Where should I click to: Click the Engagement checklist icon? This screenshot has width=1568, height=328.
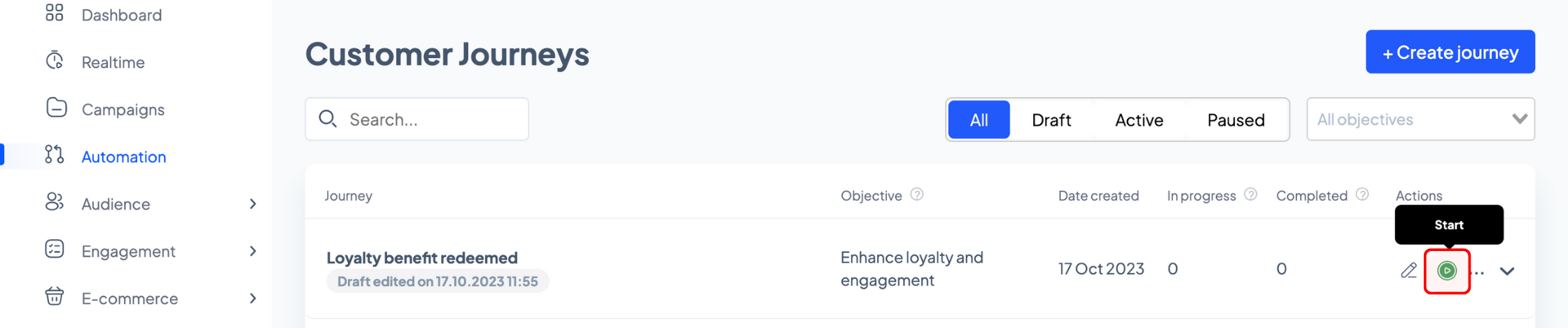[x=55, y=250]
